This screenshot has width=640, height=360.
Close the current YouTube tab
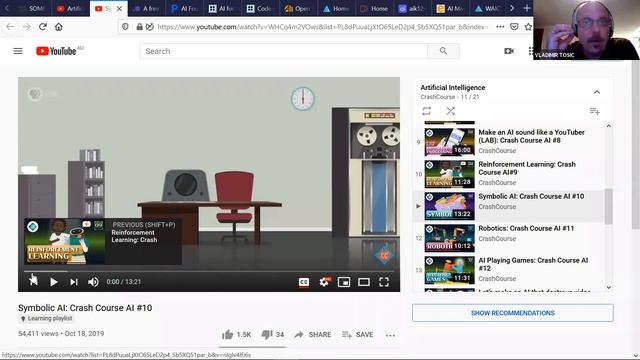[x=119, y=8]
